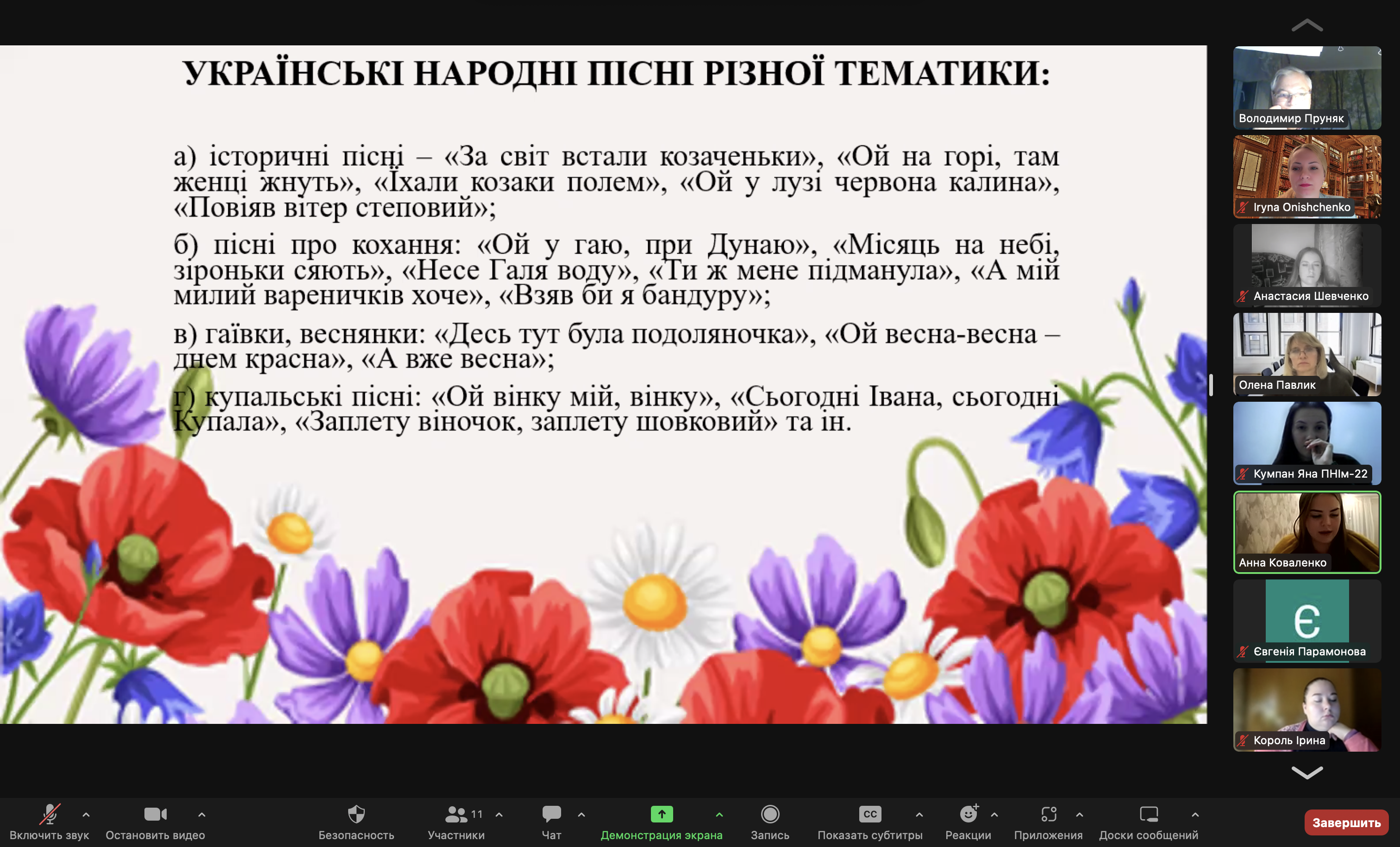Expand the arrow beside Чат
Screen dimensions: 1400x847
pyautogui.click(x=581, y=815)
